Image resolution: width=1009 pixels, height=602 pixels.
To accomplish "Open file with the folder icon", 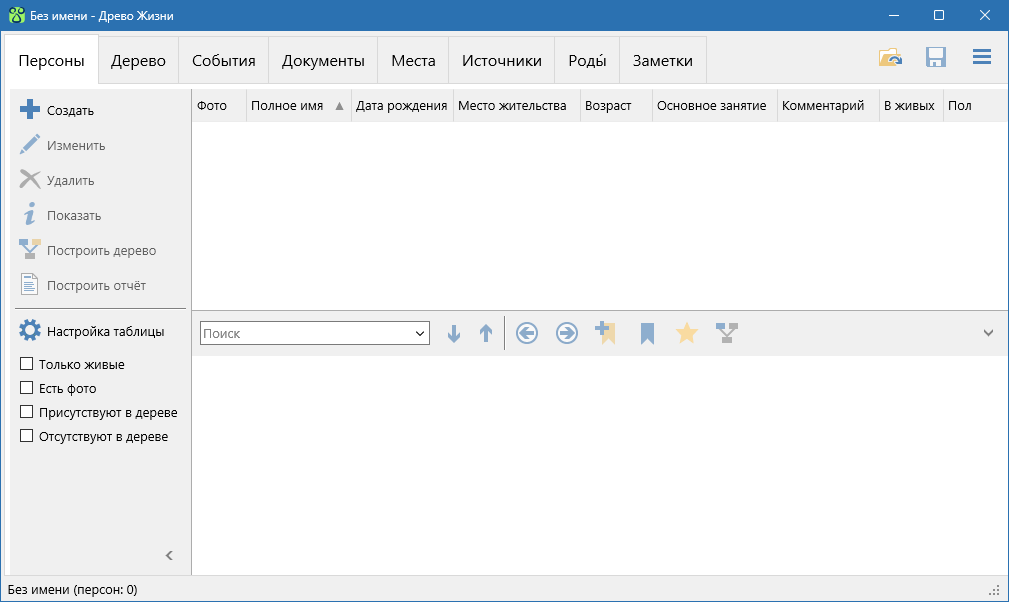I will pyautogui.click(x=891, y=57).
